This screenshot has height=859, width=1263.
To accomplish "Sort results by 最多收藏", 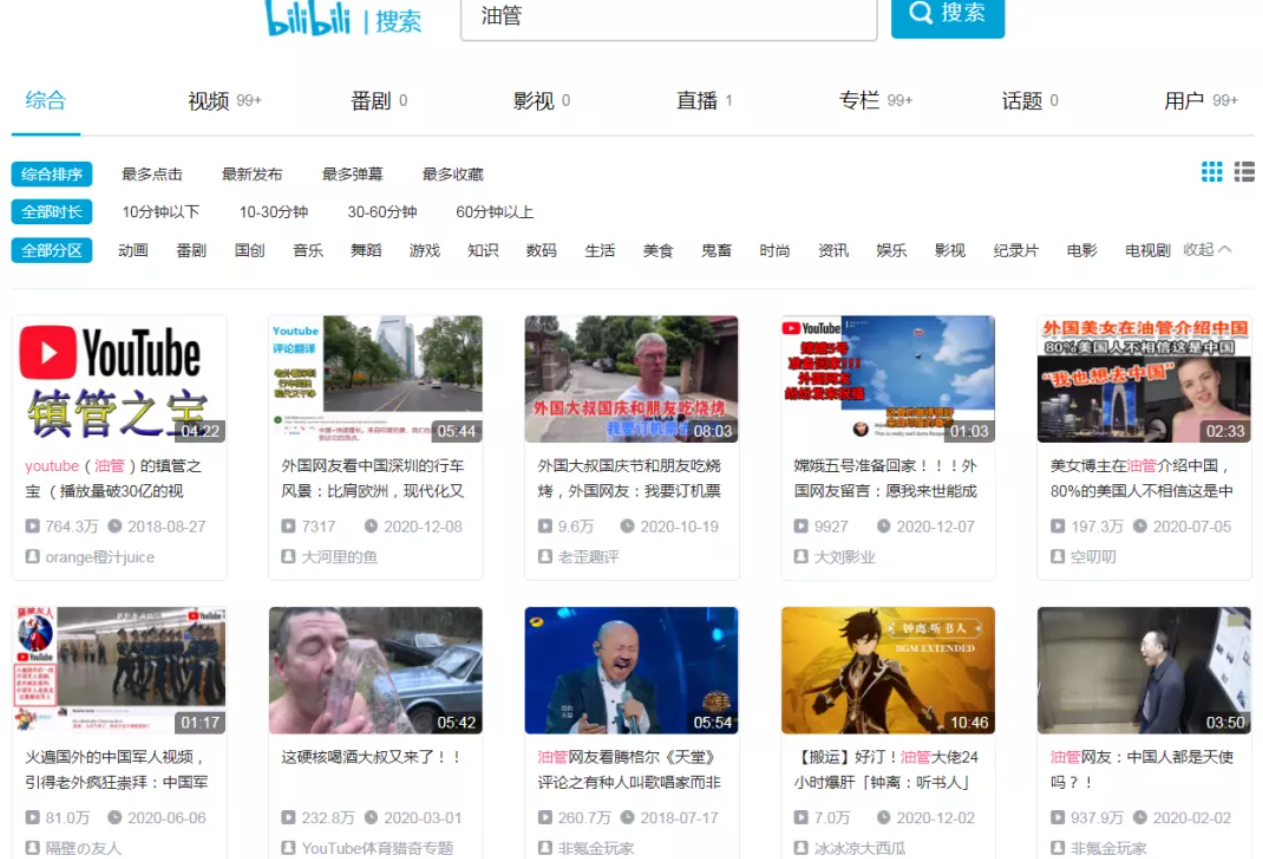I will coord(453,174).
